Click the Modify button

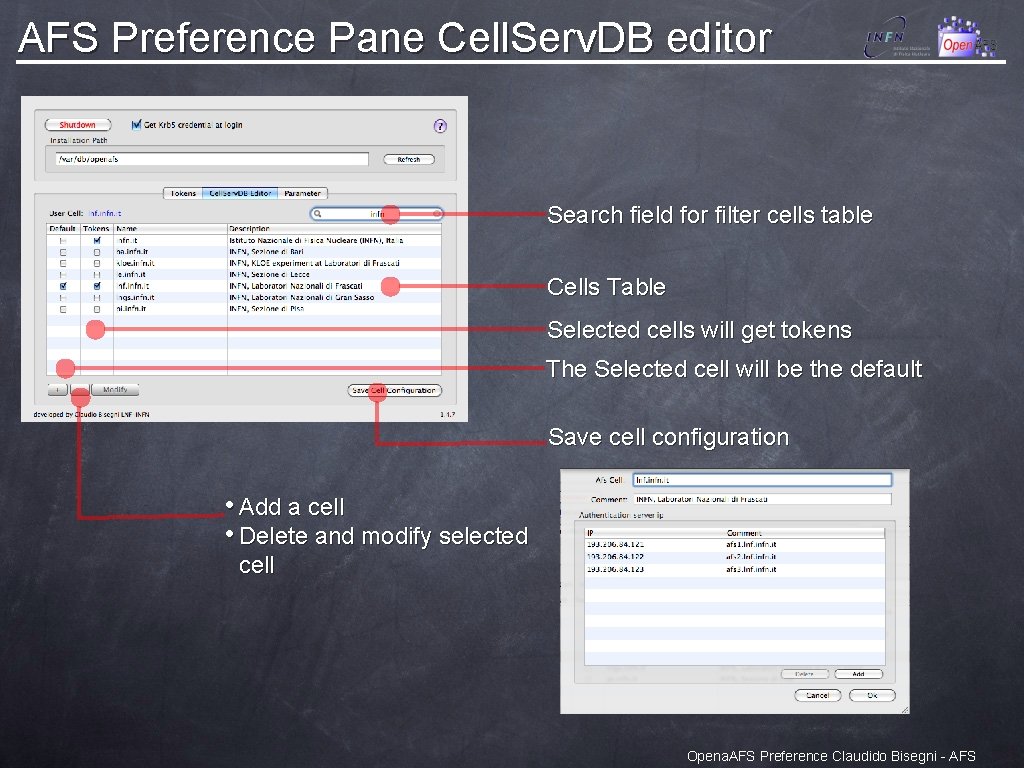click(115, 390)
